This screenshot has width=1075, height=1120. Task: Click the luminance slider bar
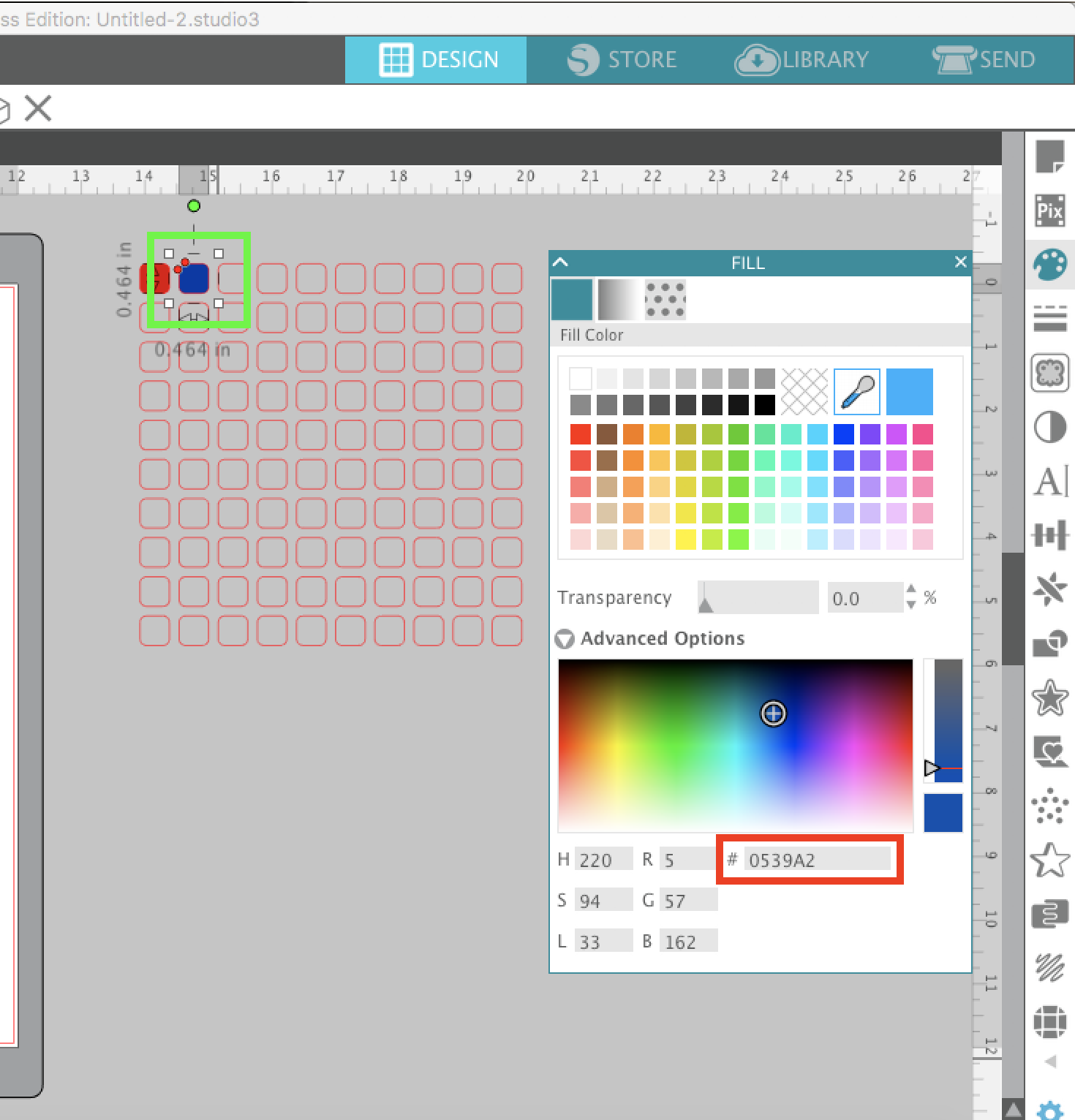click(x=948, y=721)
